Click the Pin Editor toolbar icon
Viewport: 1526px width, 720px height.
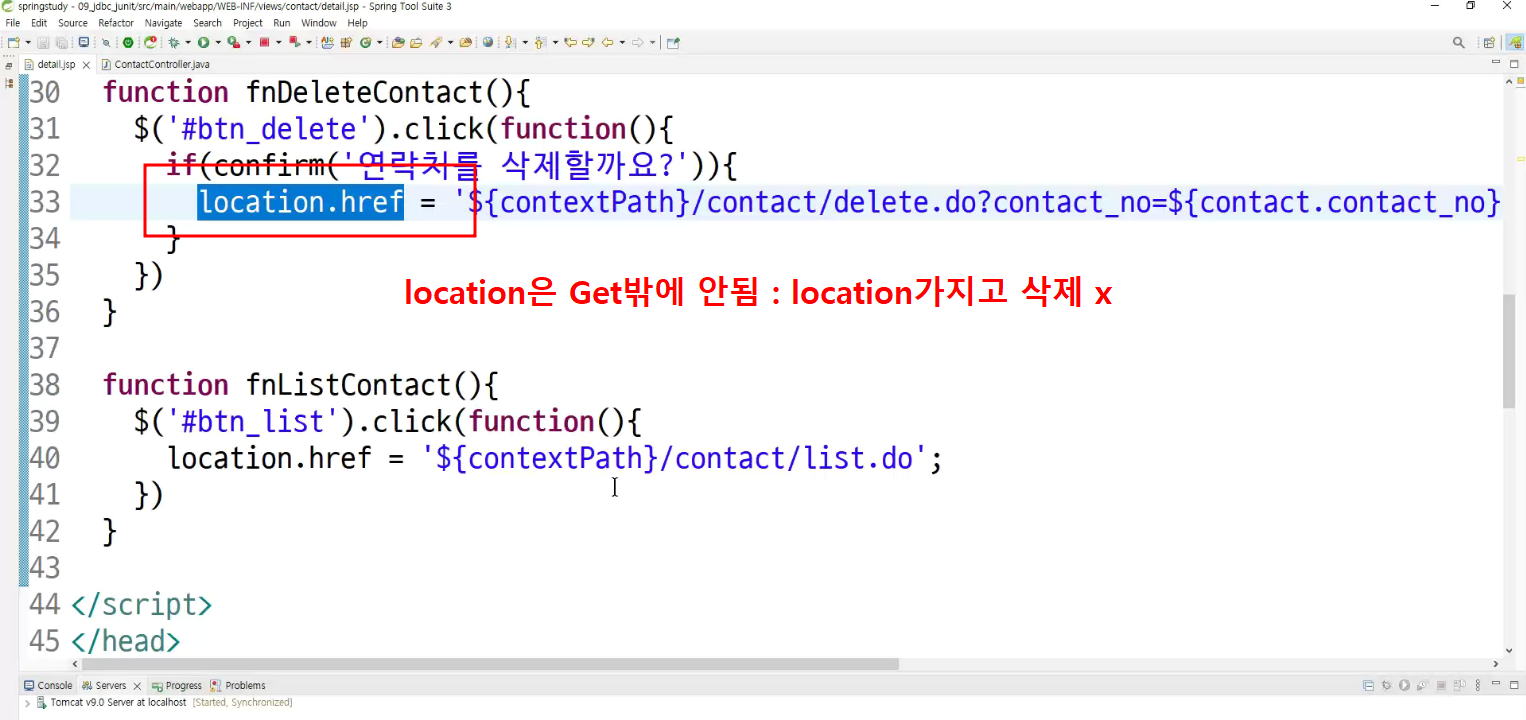[673, 42]
